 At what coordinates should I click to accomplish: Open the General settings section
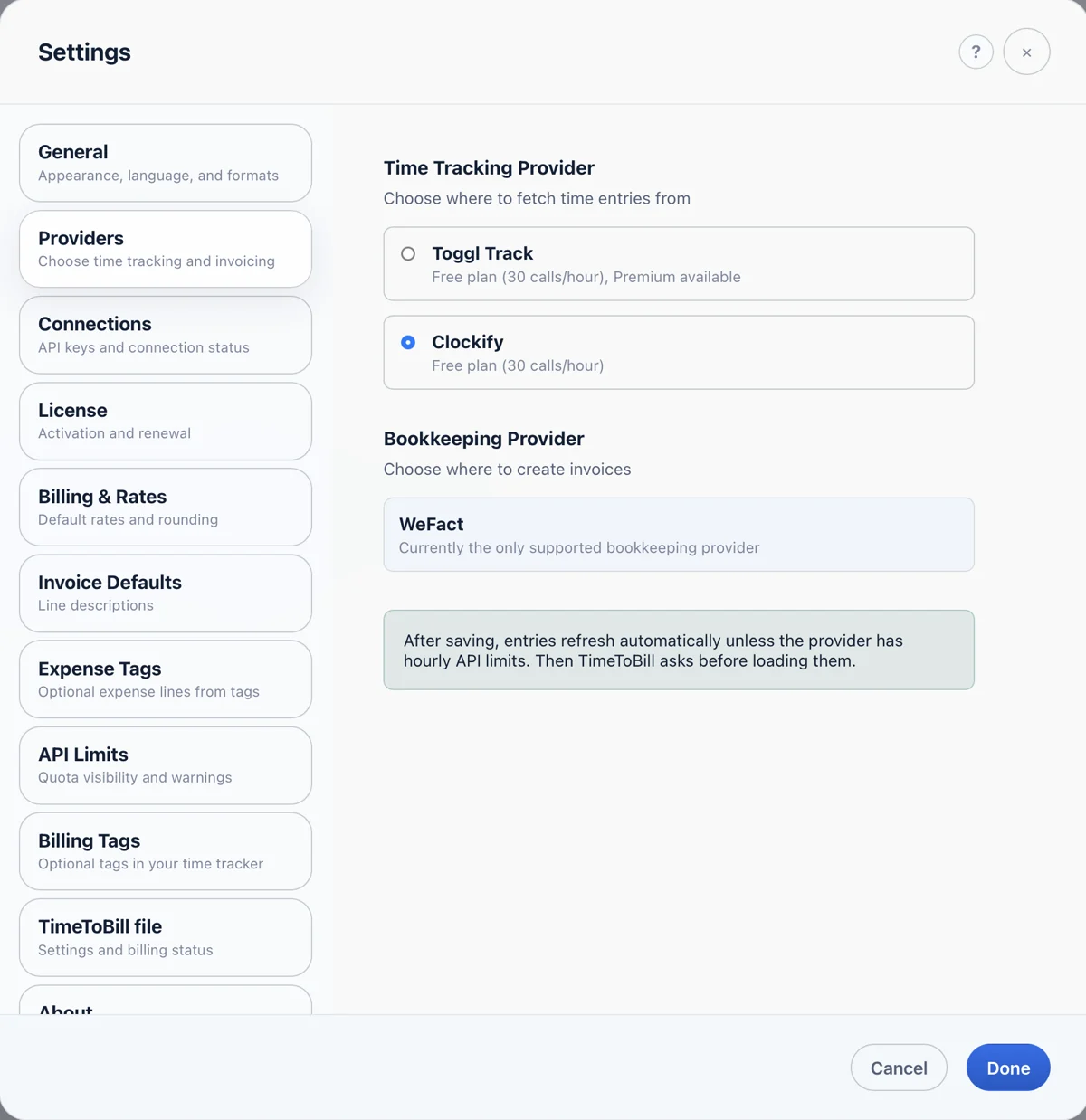[166, 163]
